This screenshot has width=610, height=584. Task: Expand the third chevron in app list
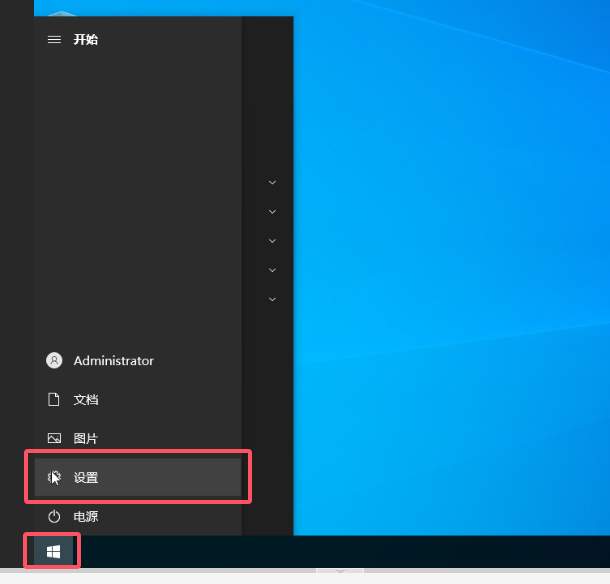pyautogui.click(x=272, y=240)
